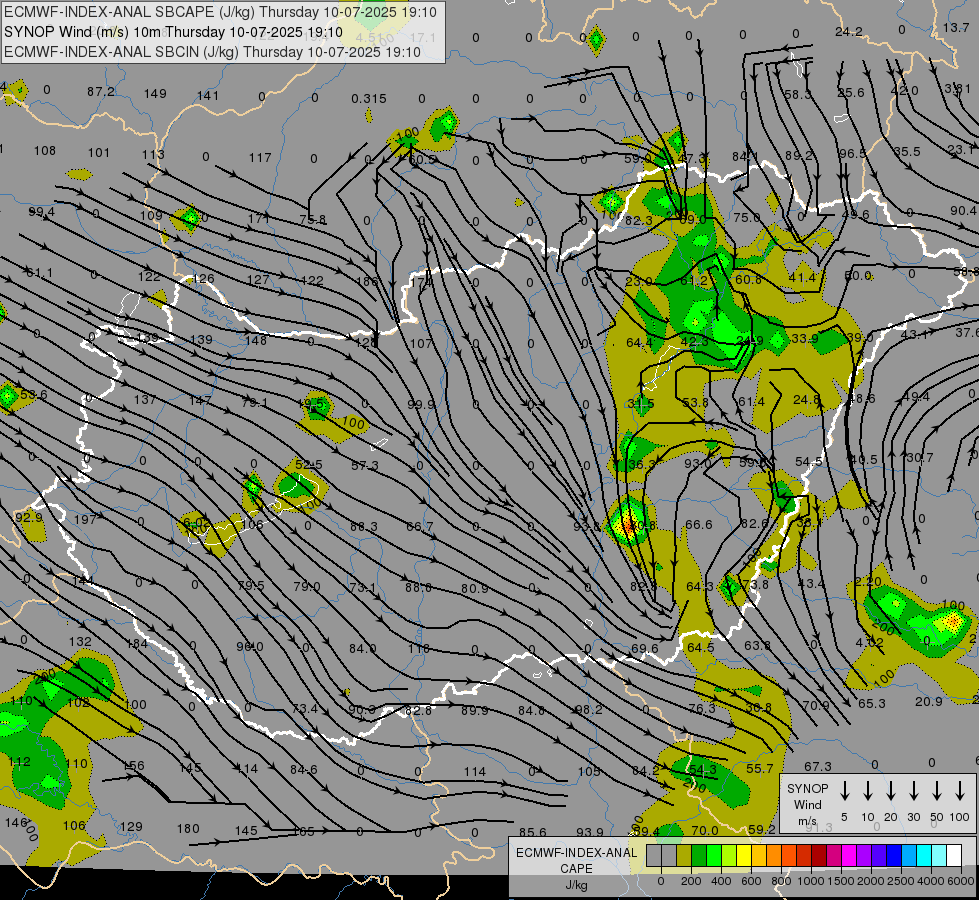Click the map value 105

tap(589, 771)
